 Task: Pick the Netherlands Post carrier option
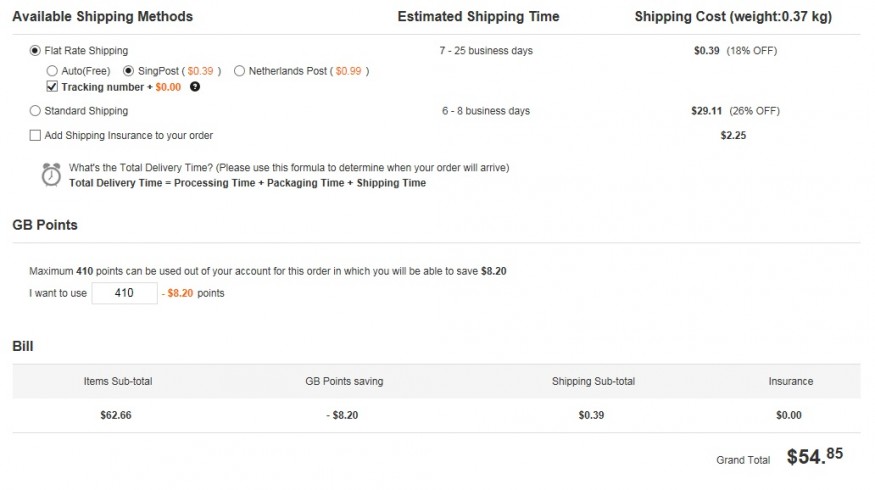point(239,71)
